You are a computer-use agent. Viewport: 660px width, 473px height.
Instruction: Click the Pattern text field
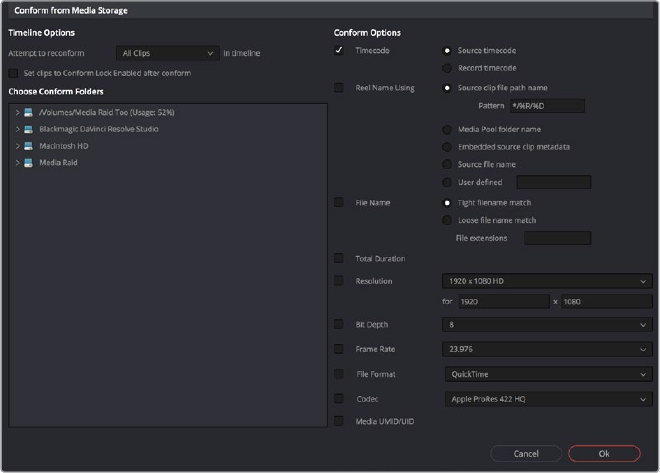546,106
